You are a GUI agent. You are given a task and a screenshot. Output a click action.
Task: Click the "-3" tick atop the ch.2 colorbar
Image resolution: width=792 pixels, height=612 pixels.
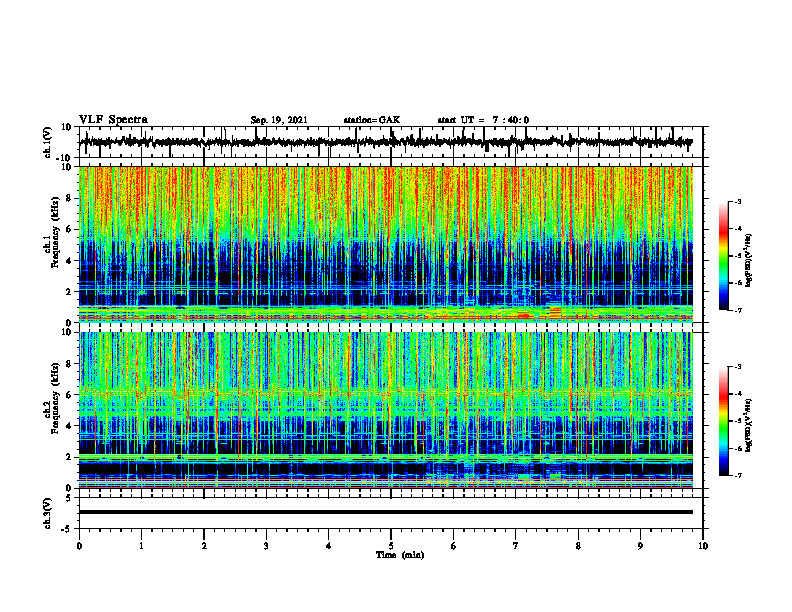pyautogui.click(x=738, y=367)
